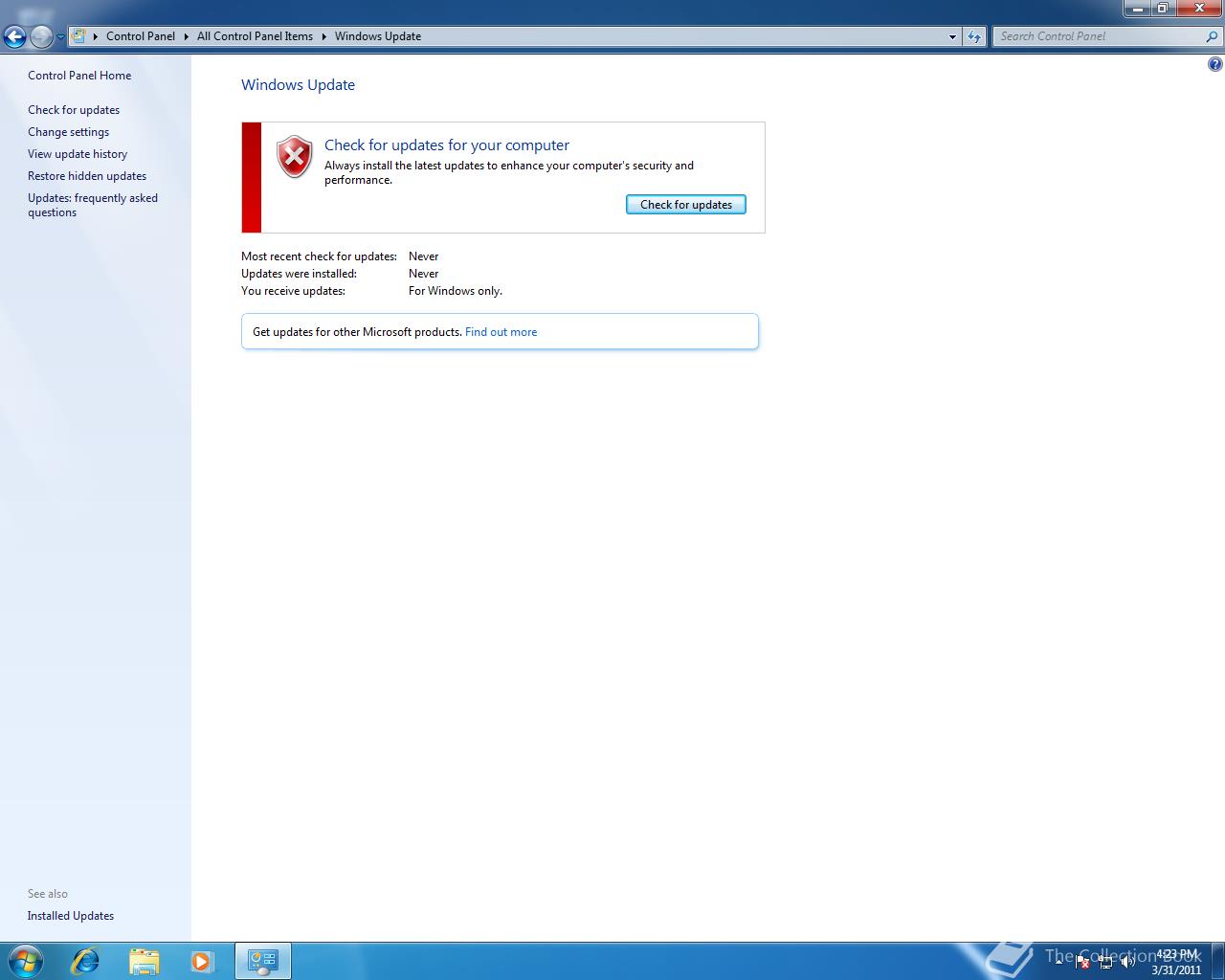Launch Windows Media Player from taskbar
1225x980 pixels.
tap(202, 961)
